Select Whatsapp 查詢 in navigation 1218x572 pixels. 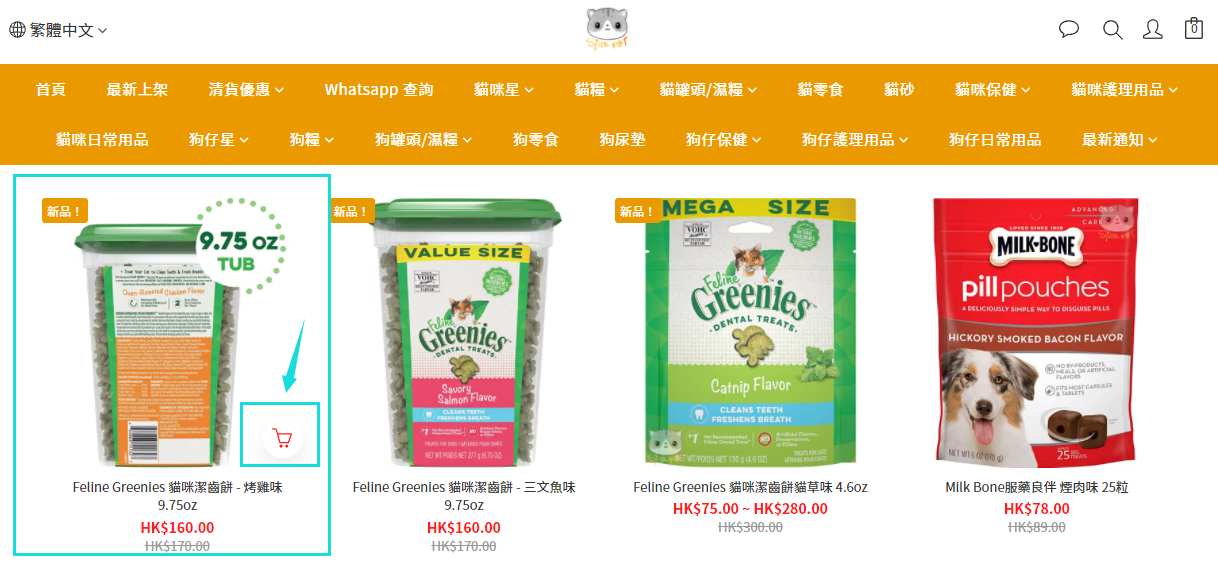(379, 90)
